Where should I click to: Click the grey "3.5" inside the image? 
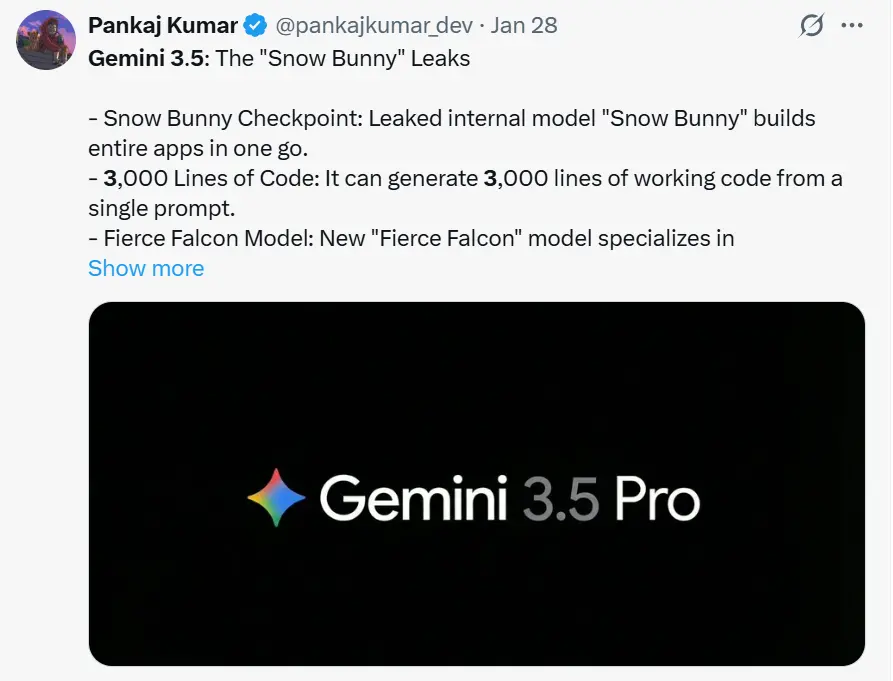tap(561, 497)
